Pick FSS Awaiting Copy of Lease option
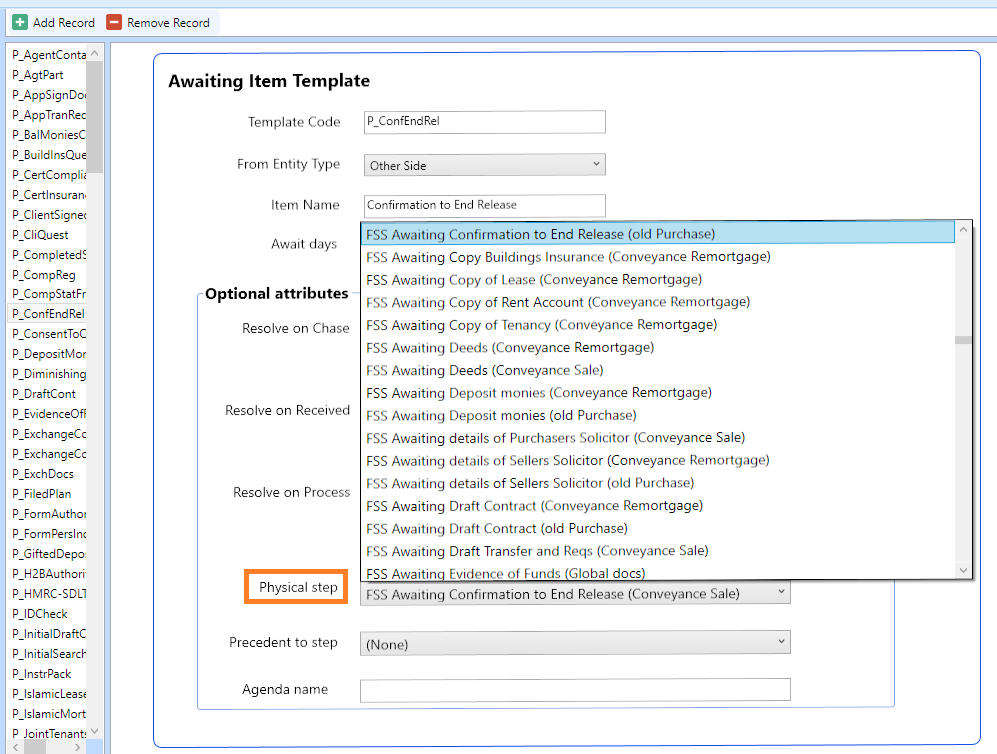The width and height of the screenshot is (997, 754). (x=534, y=280)
